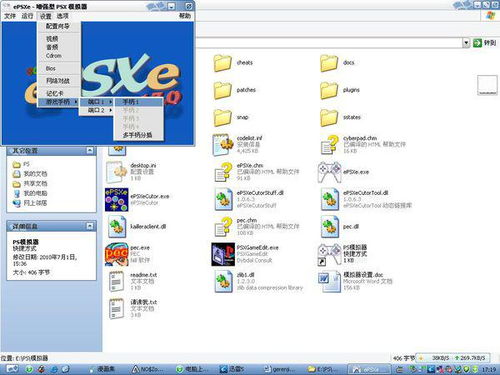Viewport: 500px width, 375px height.
Task: Open 网上邻居 link in sidebar
Action: point(35,203)
